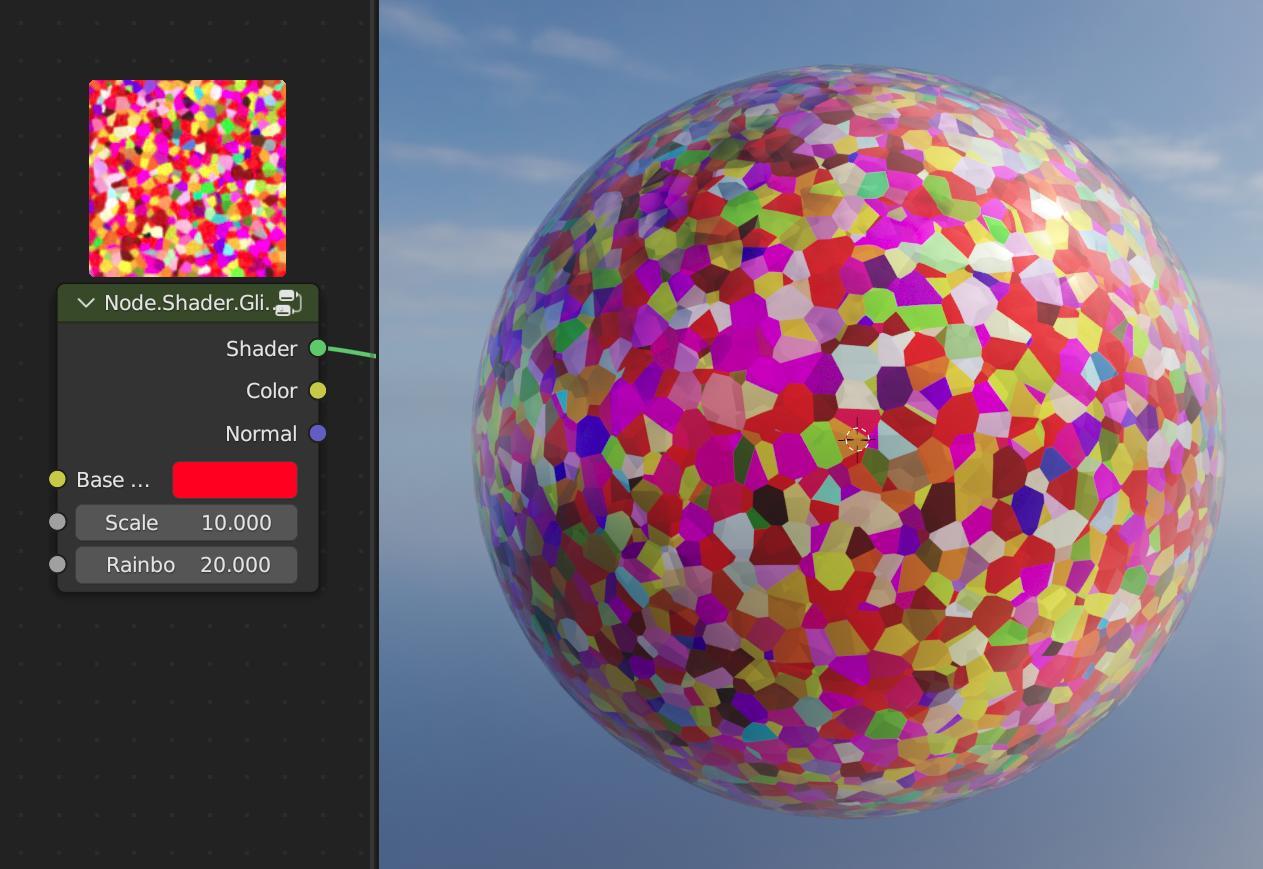Click the Shader output label
Image resolution: width=1263 pixels, height=869 pixels.
click(262, 348)
